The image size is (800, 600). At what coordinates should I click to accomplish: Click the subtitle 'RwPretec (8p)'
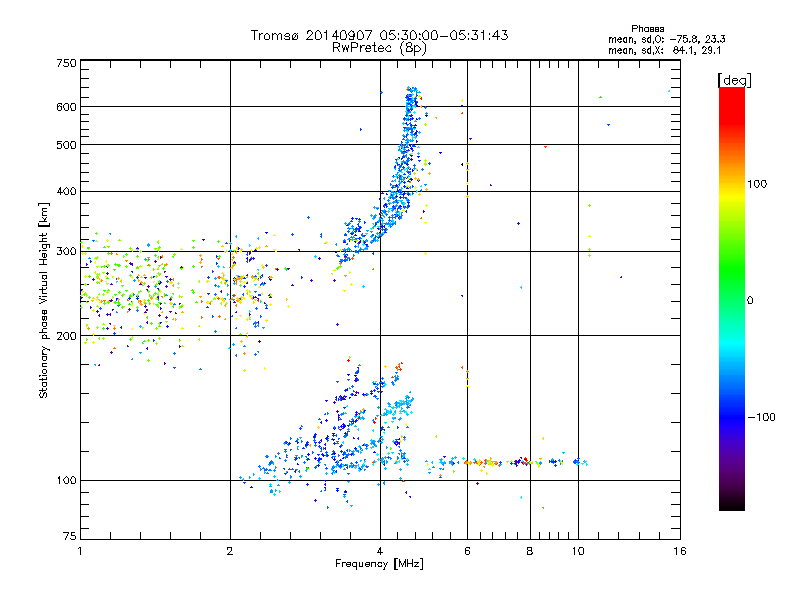point(379,48)
